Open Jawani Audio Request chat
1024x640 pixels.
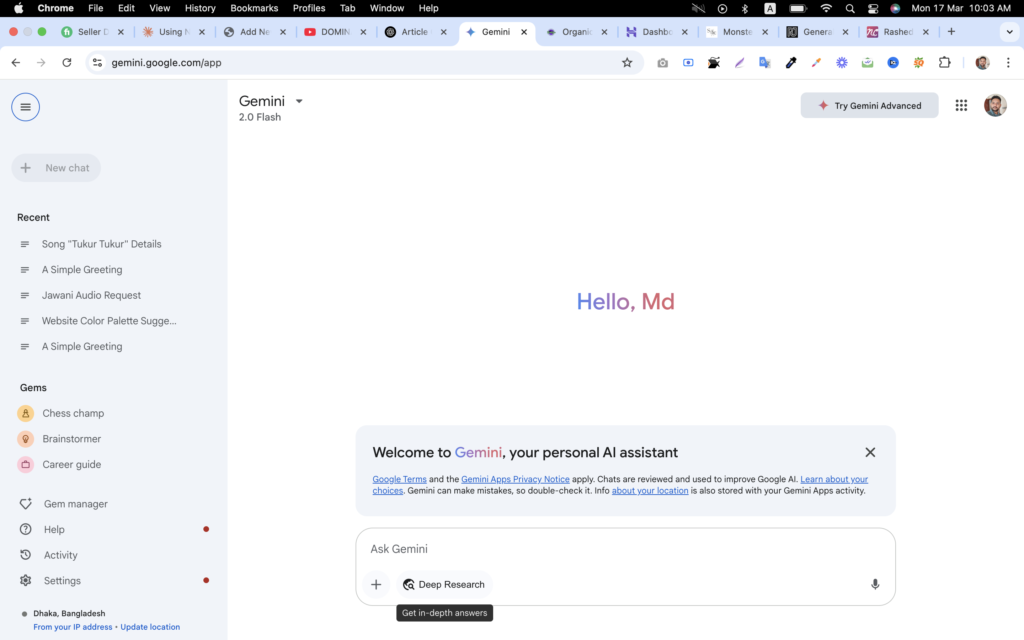[x=91, y=295]
